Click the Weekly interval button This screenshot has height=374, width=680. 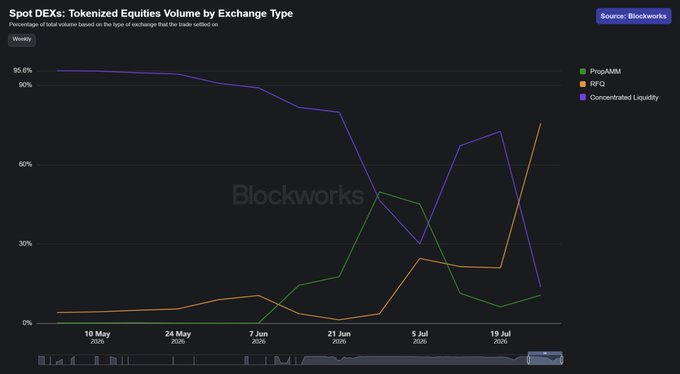click(22, 40)
